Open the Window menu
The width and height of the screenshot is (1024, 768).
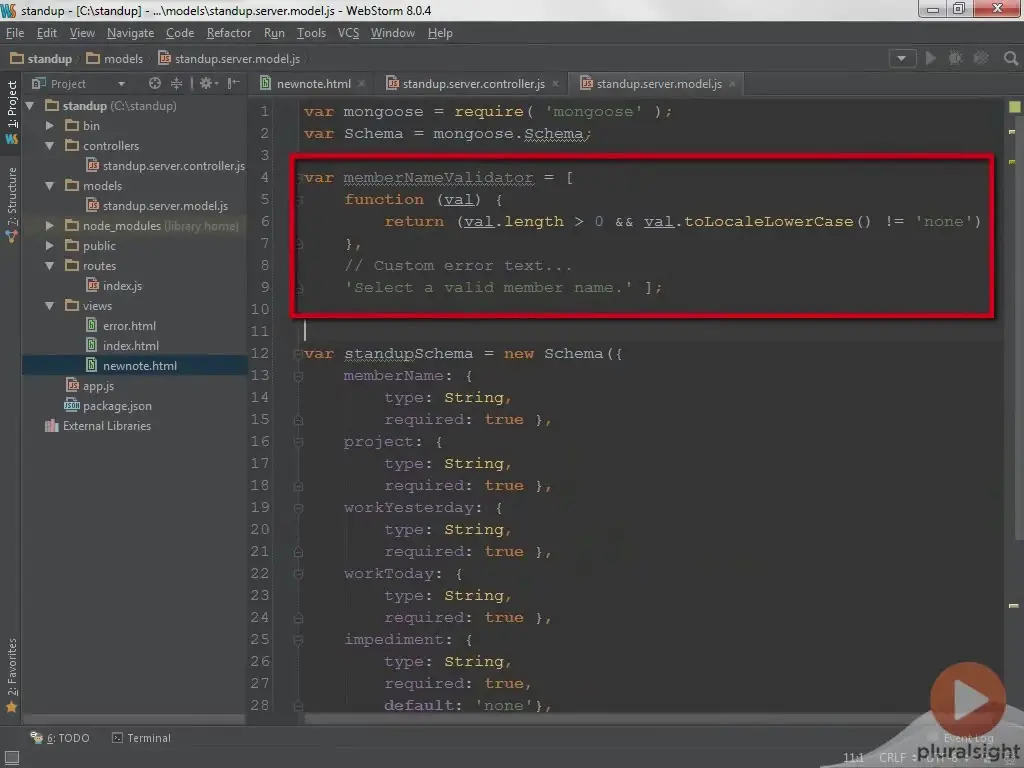[392, 33]
